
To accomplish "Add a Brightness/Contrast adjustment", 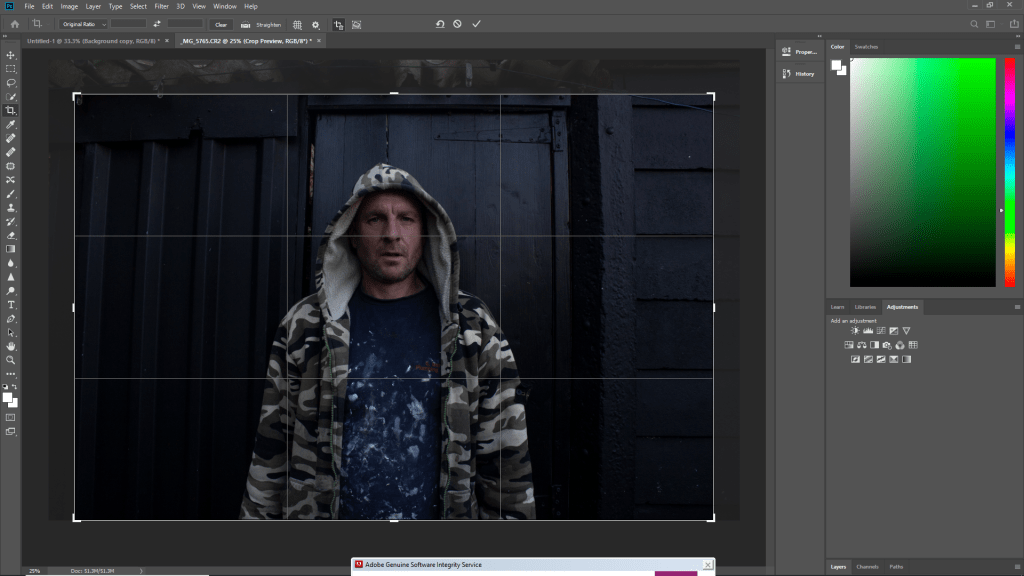I will pos(855,331).
